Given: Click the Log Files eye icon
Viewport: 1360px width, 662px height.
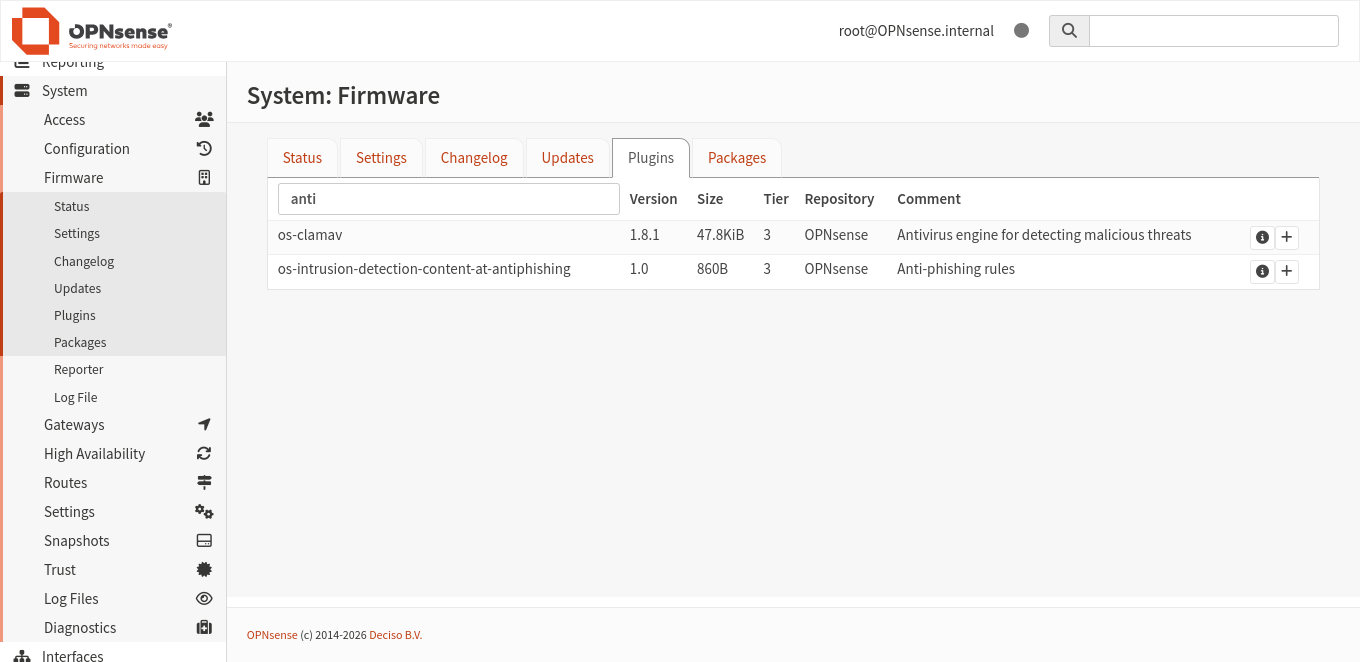Looking at the screenshot, I should [204, 598].
